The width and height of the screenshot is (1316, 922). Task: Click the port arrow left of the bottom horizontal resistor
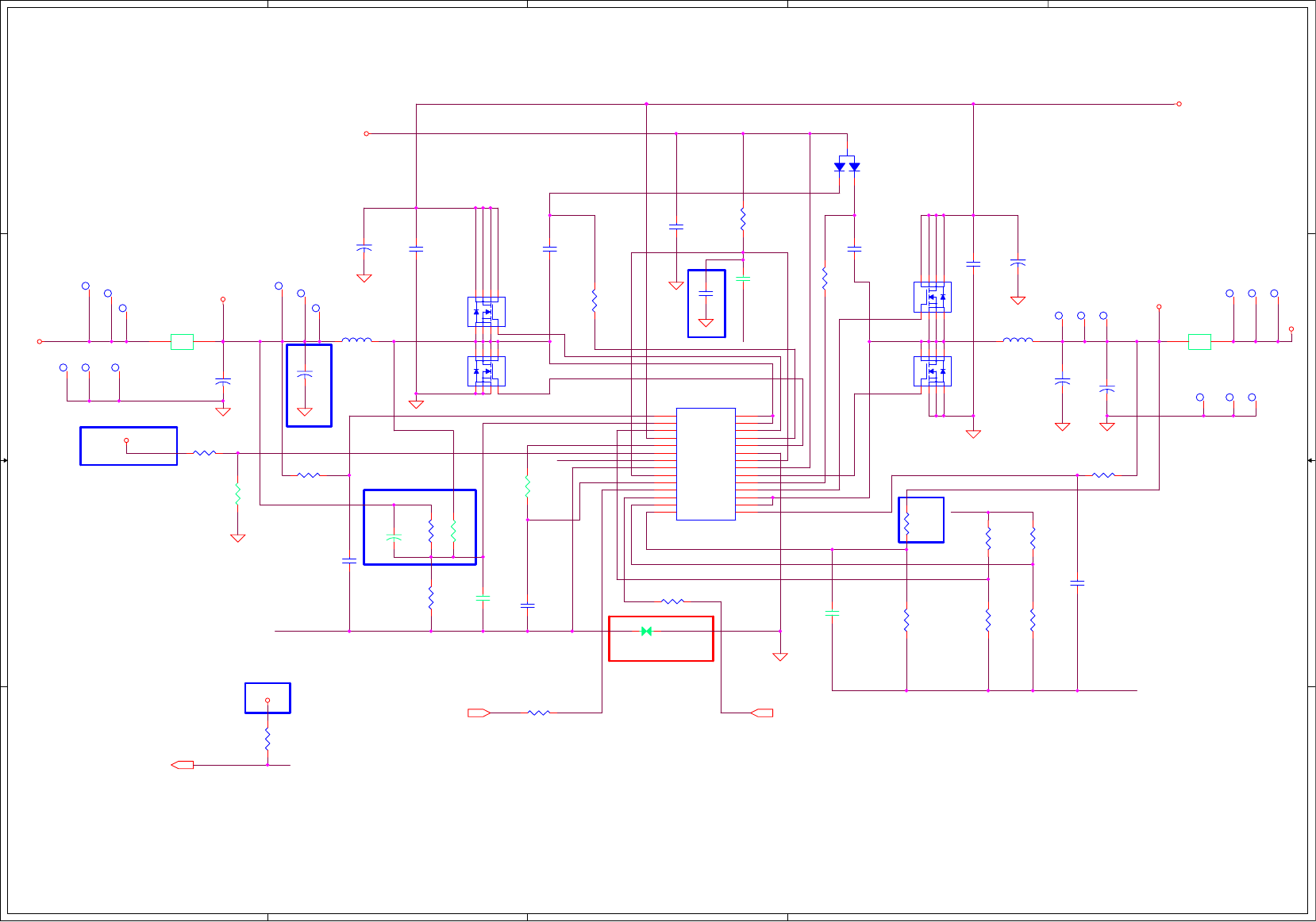[x=479, y=713]
